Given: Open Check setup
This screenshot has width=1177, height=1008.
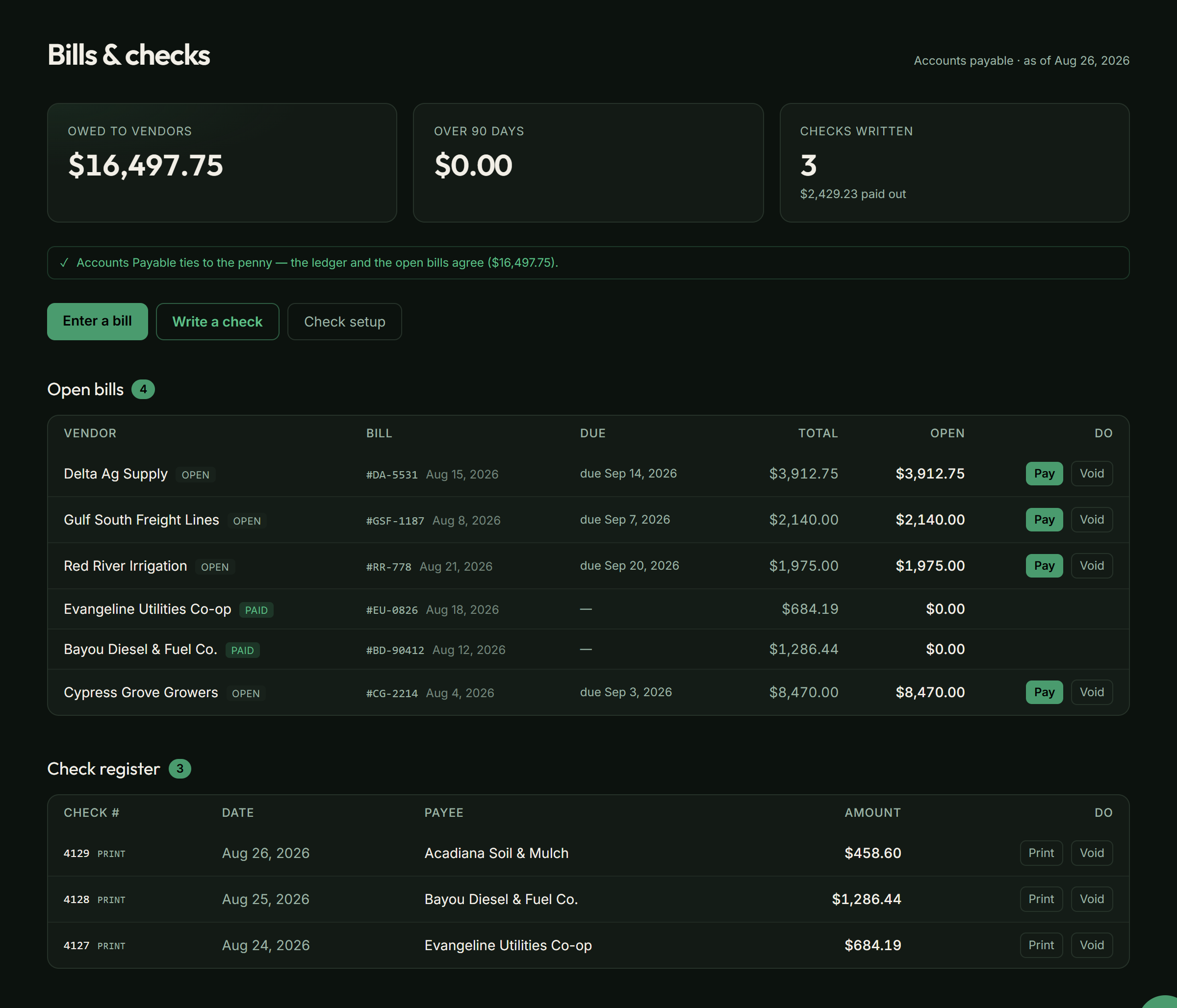Looking at the screenshot, I should point(344,322).
